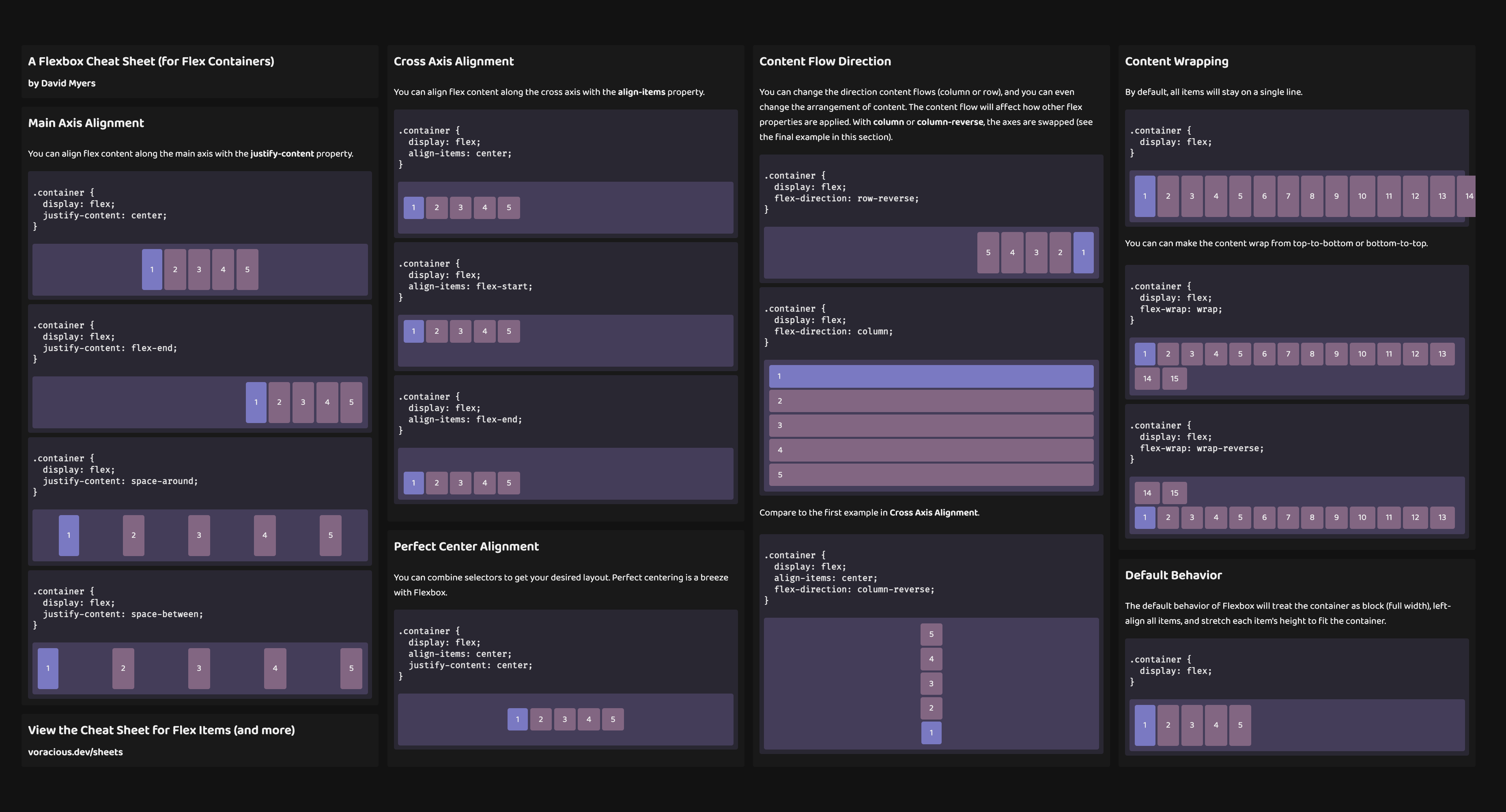Select box 1 in the column-reverse example
This screenshot has width=1506, height=812.
tap(931, 733)
